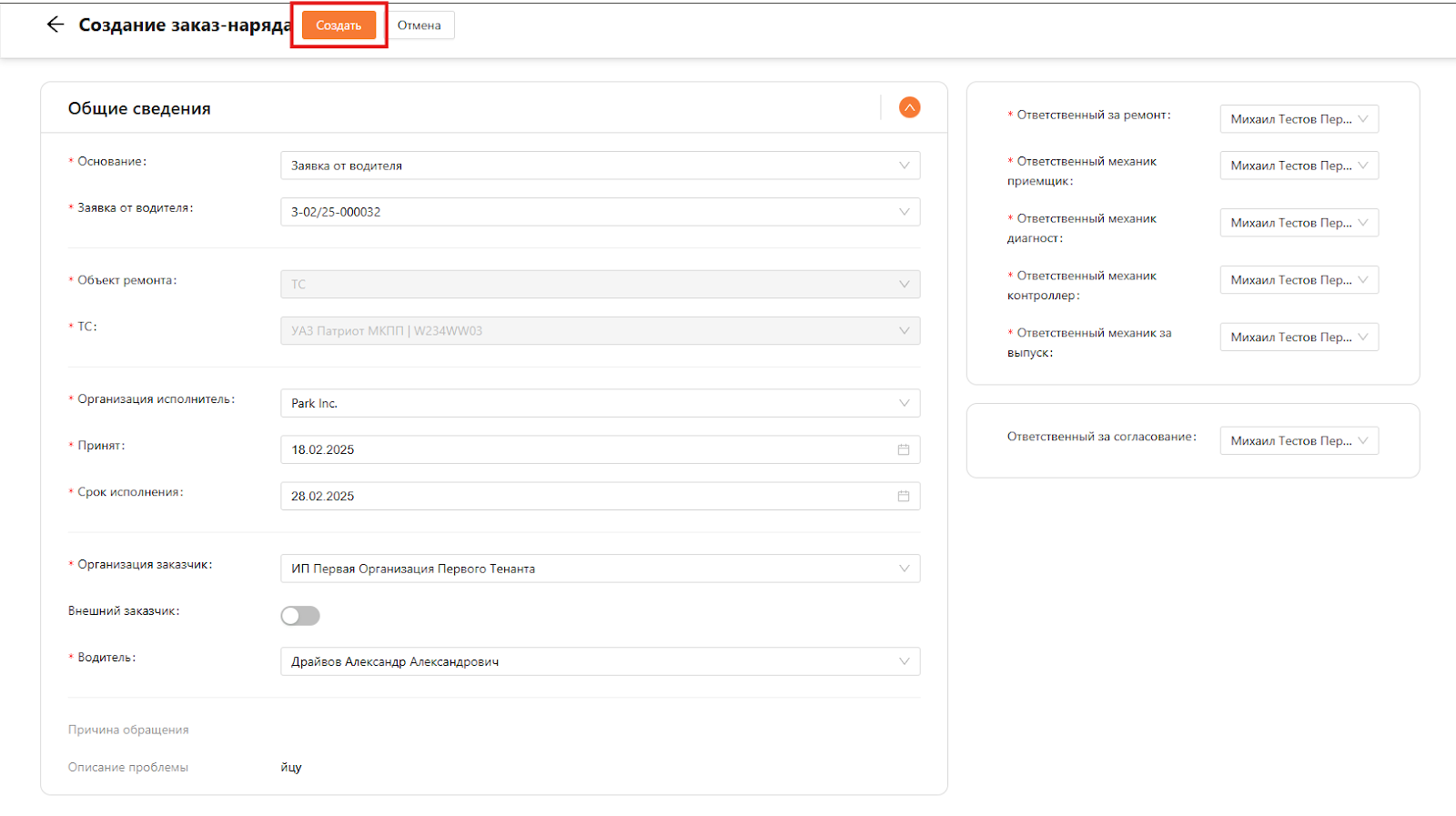
Task: Click the disabled ТС vehicle field
Action: click(582, 331)
